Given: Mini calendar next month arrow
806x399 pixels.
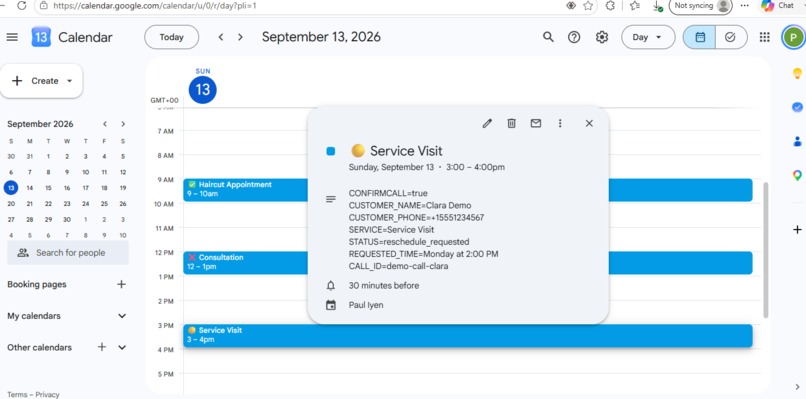Looking at the screenshot, I should (123, 124).
